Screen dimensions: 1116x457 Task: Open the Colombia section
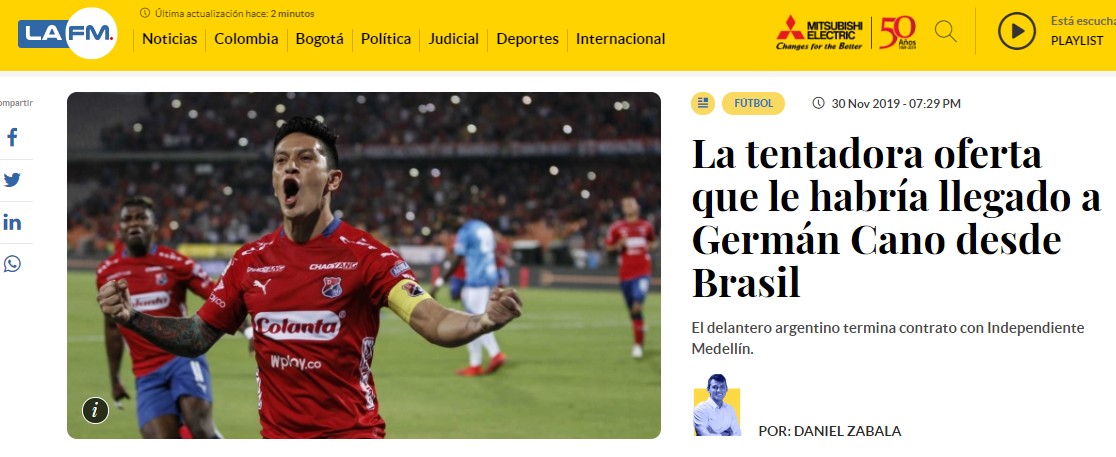click(x=246, y=39)
